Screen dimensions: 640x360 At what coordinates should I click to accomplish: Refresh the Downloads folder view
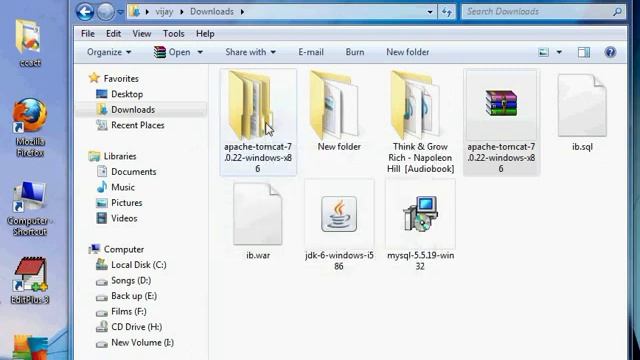point(447,12)
